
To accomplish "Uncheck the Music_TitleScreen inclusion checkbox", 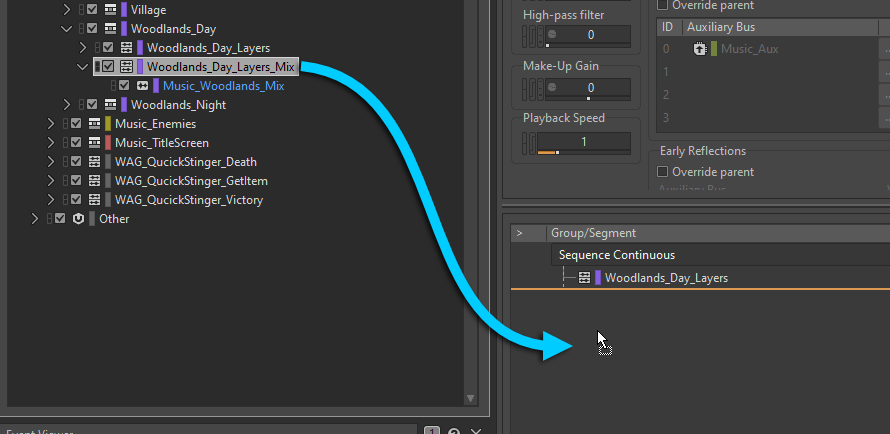I will click(x=76, y=143).
